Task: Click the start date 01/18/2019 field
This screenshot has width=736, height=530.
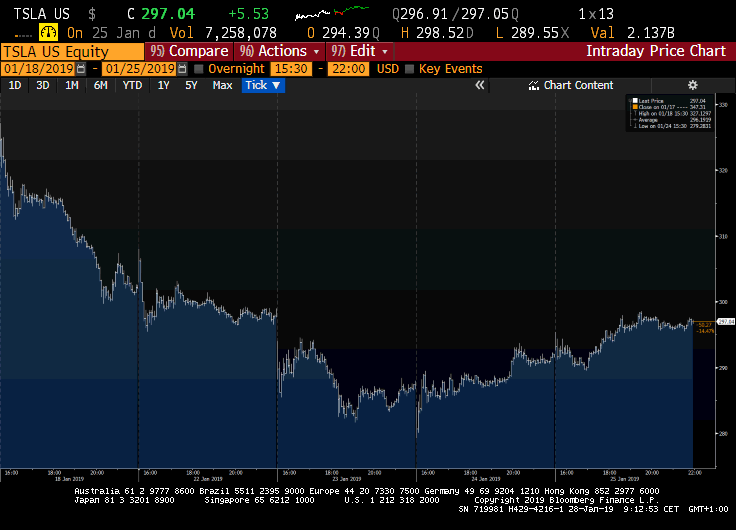Action: [38, 69]
